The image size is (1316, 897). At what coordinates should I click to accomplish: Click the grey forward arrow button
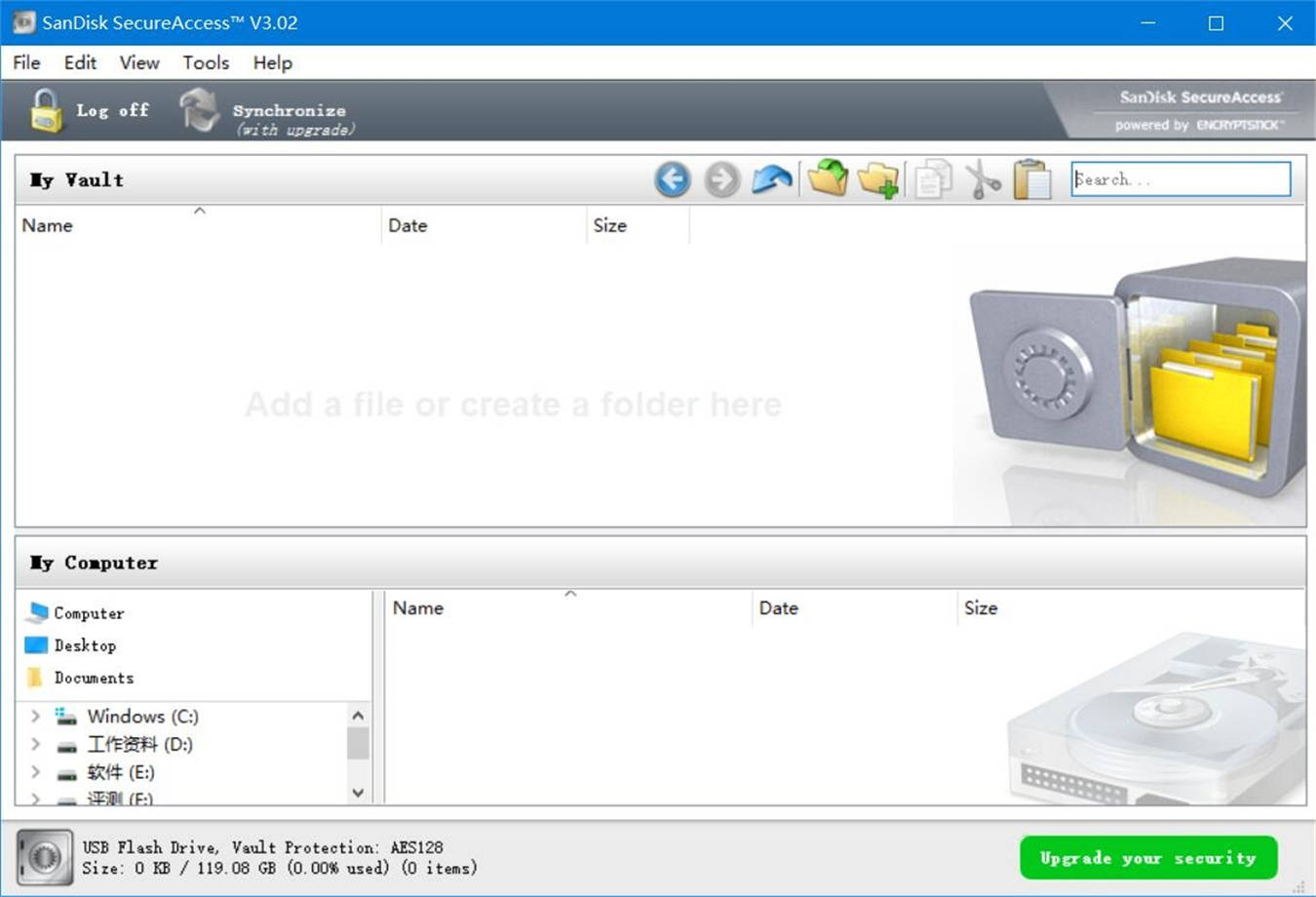tap(722, 179)
